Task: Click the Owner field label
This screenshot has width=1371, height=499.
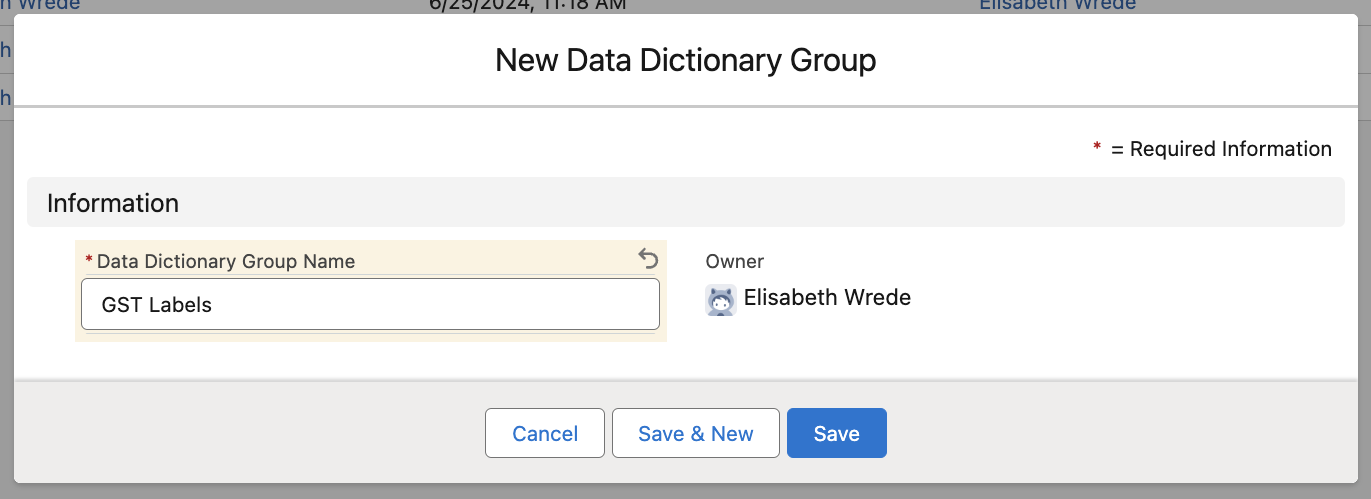Action: (x=735, y=261)
